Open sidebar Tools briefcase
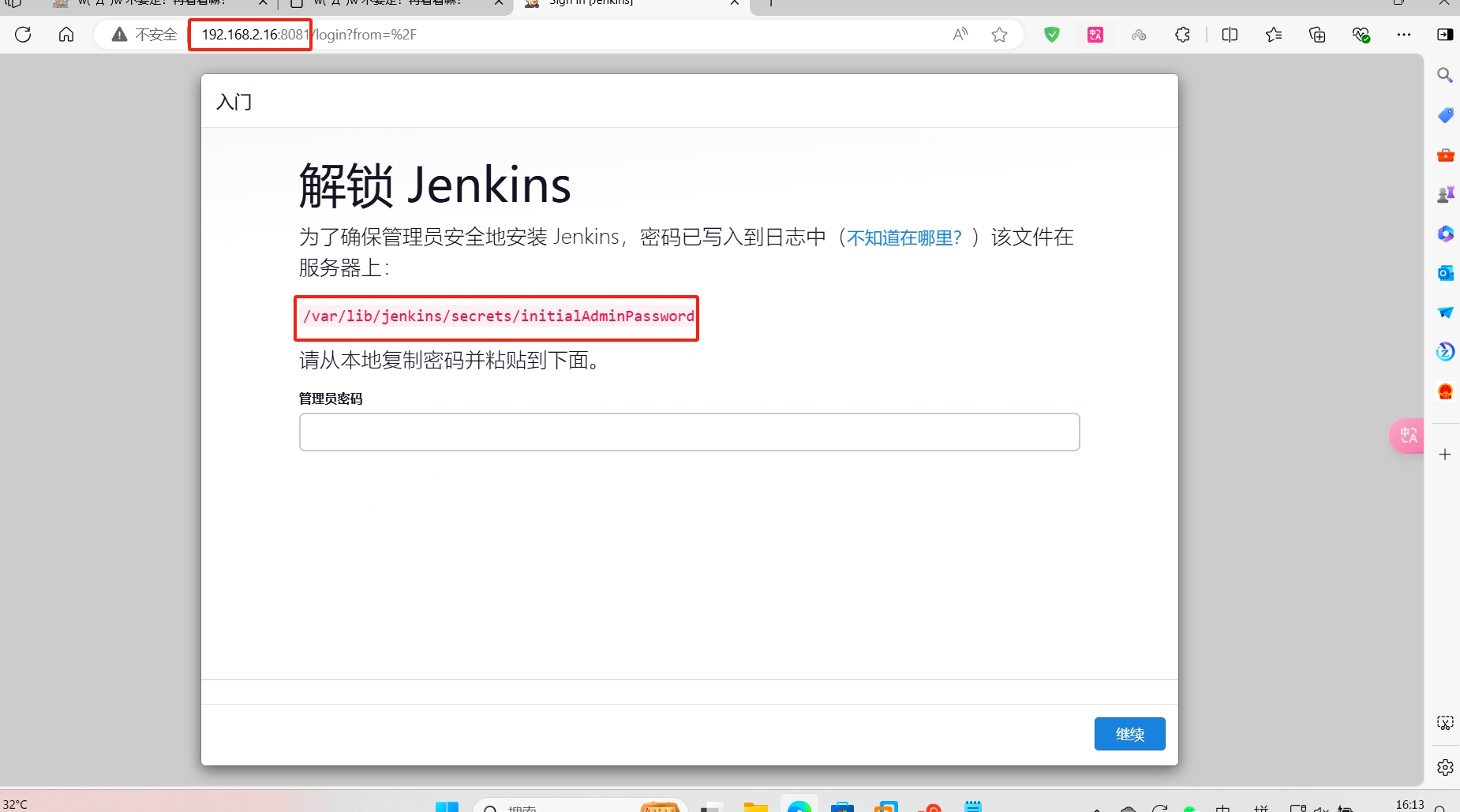The image size is (1460, 812). point(1445,155)
